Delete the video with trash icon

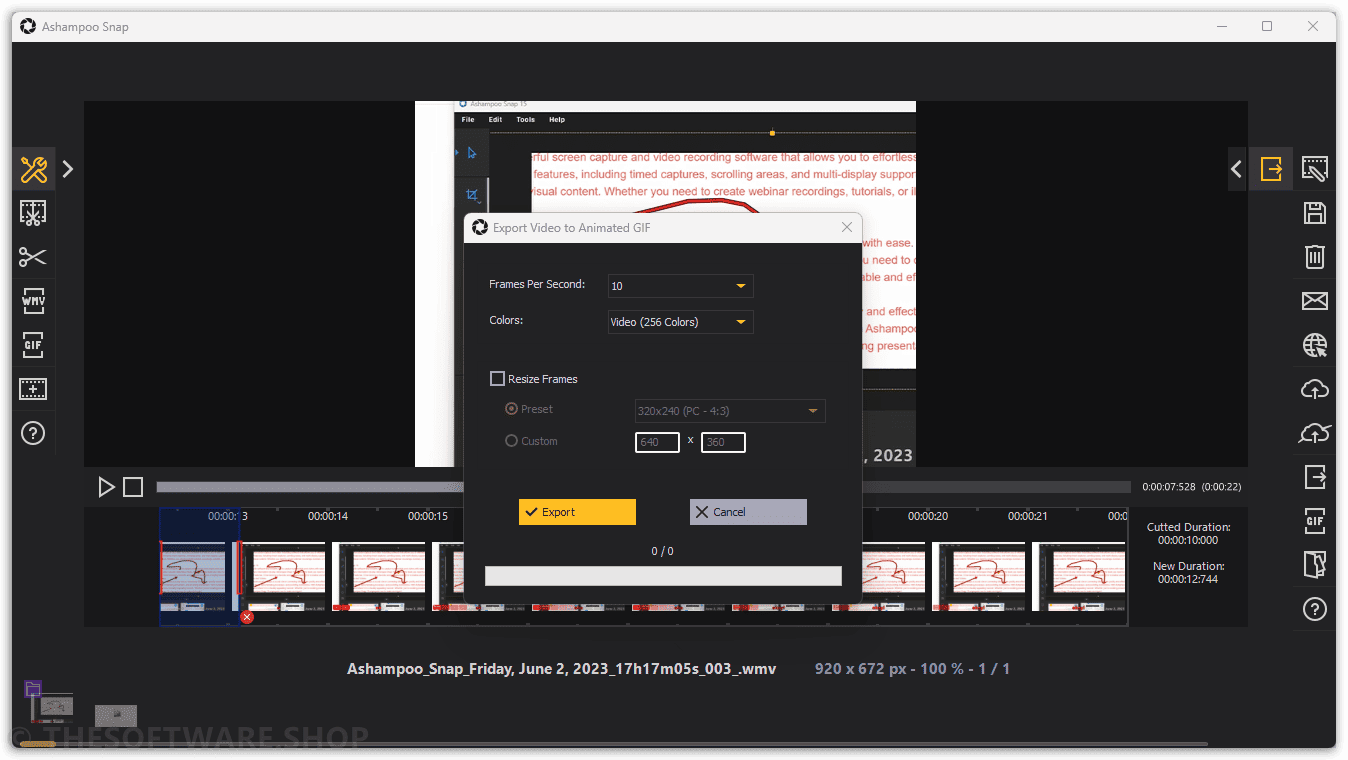[x=1315, y=257]
